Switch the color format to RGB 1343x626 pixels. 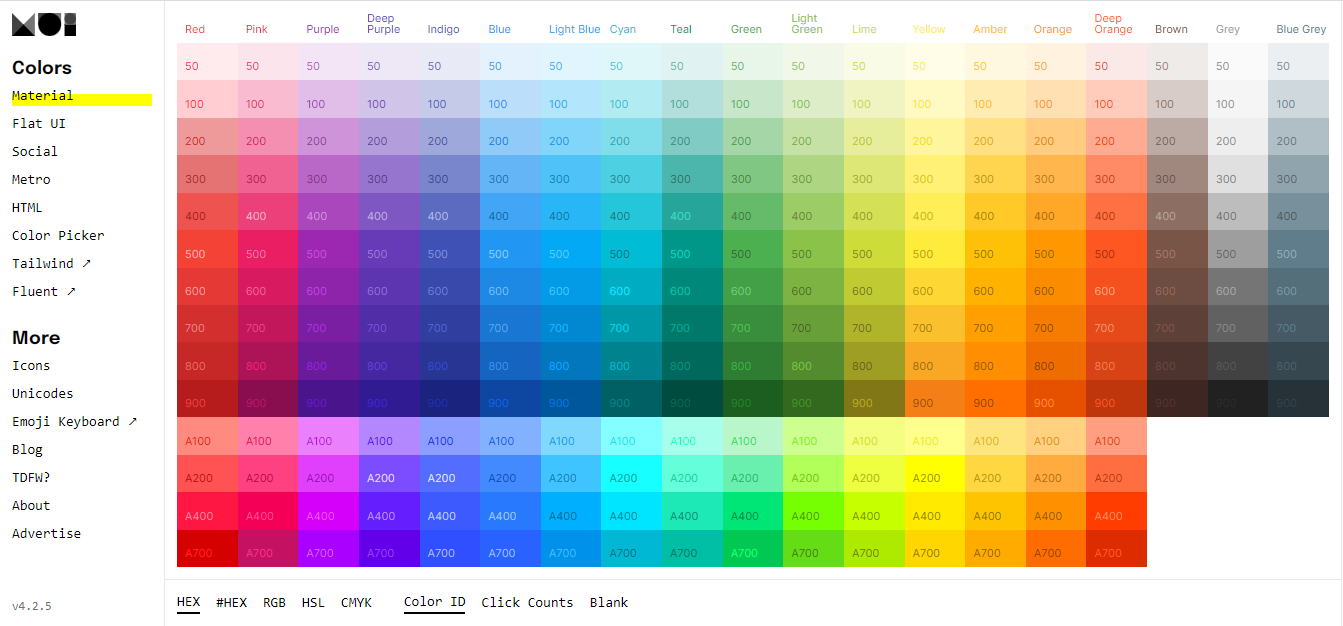[274, 603]
